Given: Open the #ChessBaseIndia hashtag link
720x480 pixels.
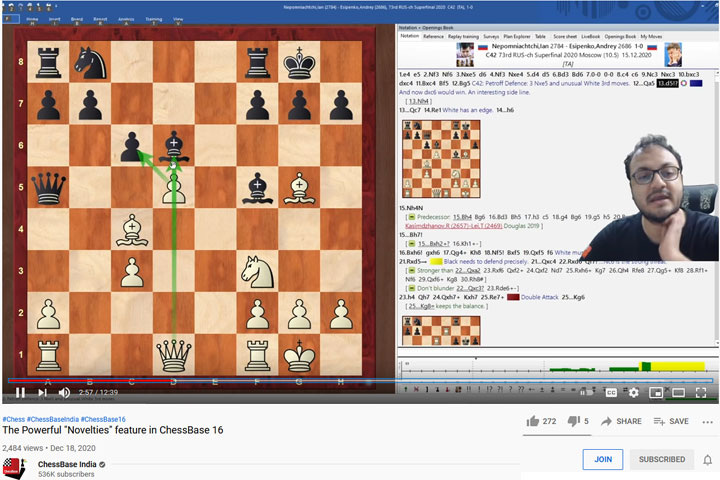Looking at the screenshot, I should (x=53, y=419).
